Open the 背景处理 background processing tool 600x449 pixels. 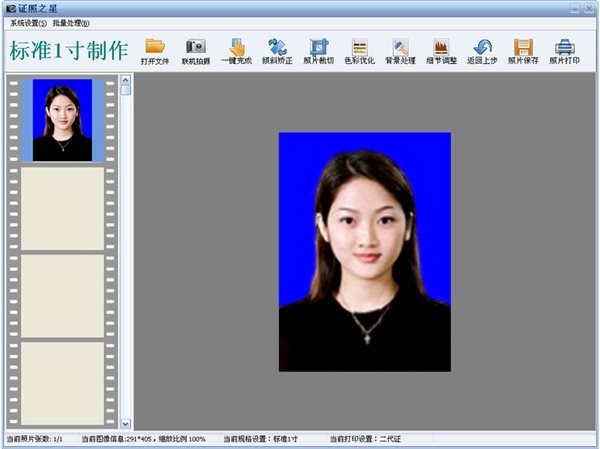click(401, 47)
